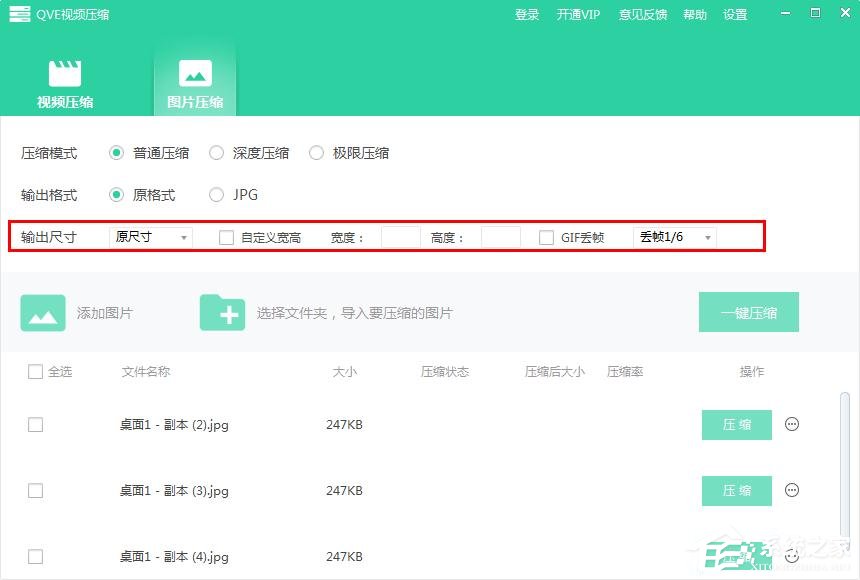
Task: Open more options for 桌面1 - 副本 (3).jpg
Action: (x=791, y=490)
